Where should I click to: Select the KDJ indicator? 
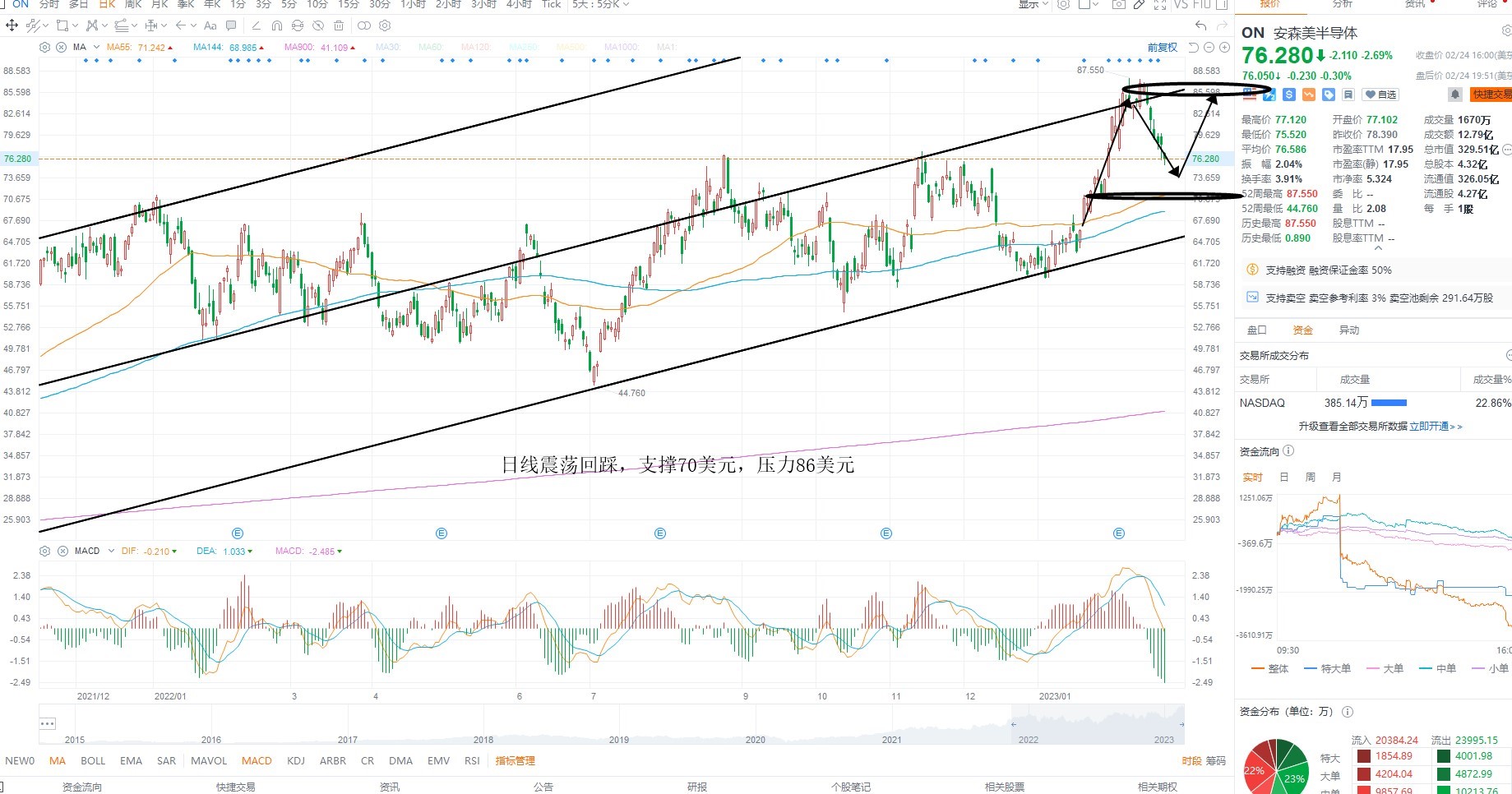296,761
